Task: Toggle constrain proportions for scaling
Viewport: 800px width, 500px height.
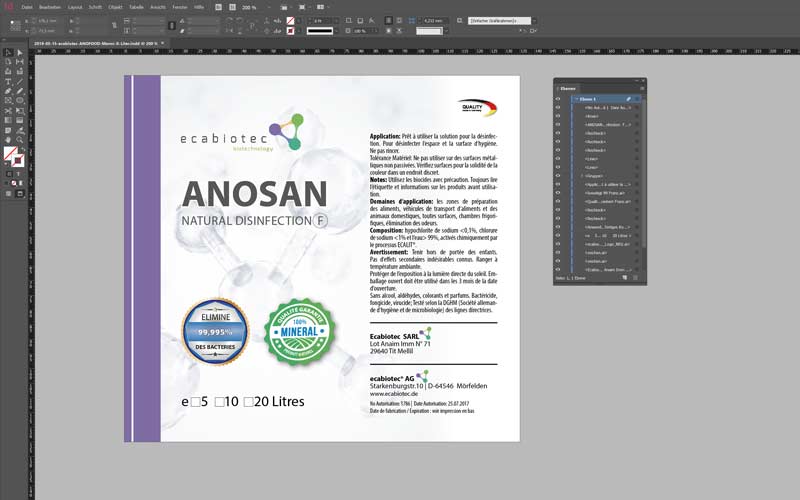Action: pyautogui.click(x=171, y=26)
